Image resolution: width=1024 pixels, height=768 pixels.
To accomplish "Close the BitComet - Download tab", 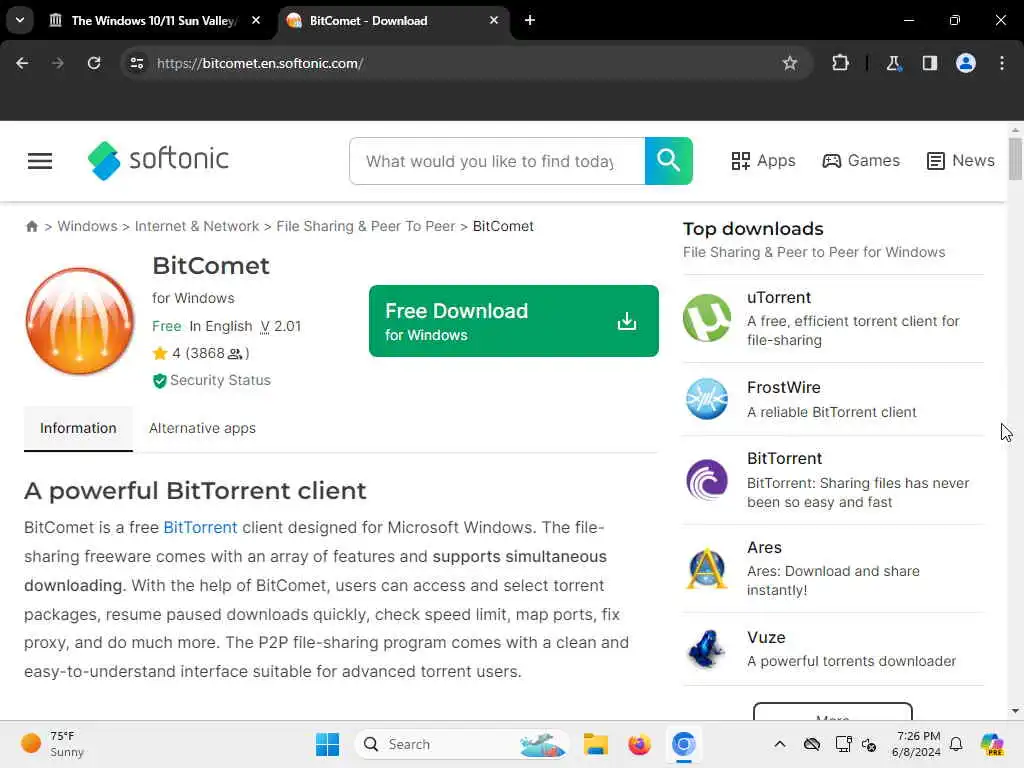I will (494, 20).
